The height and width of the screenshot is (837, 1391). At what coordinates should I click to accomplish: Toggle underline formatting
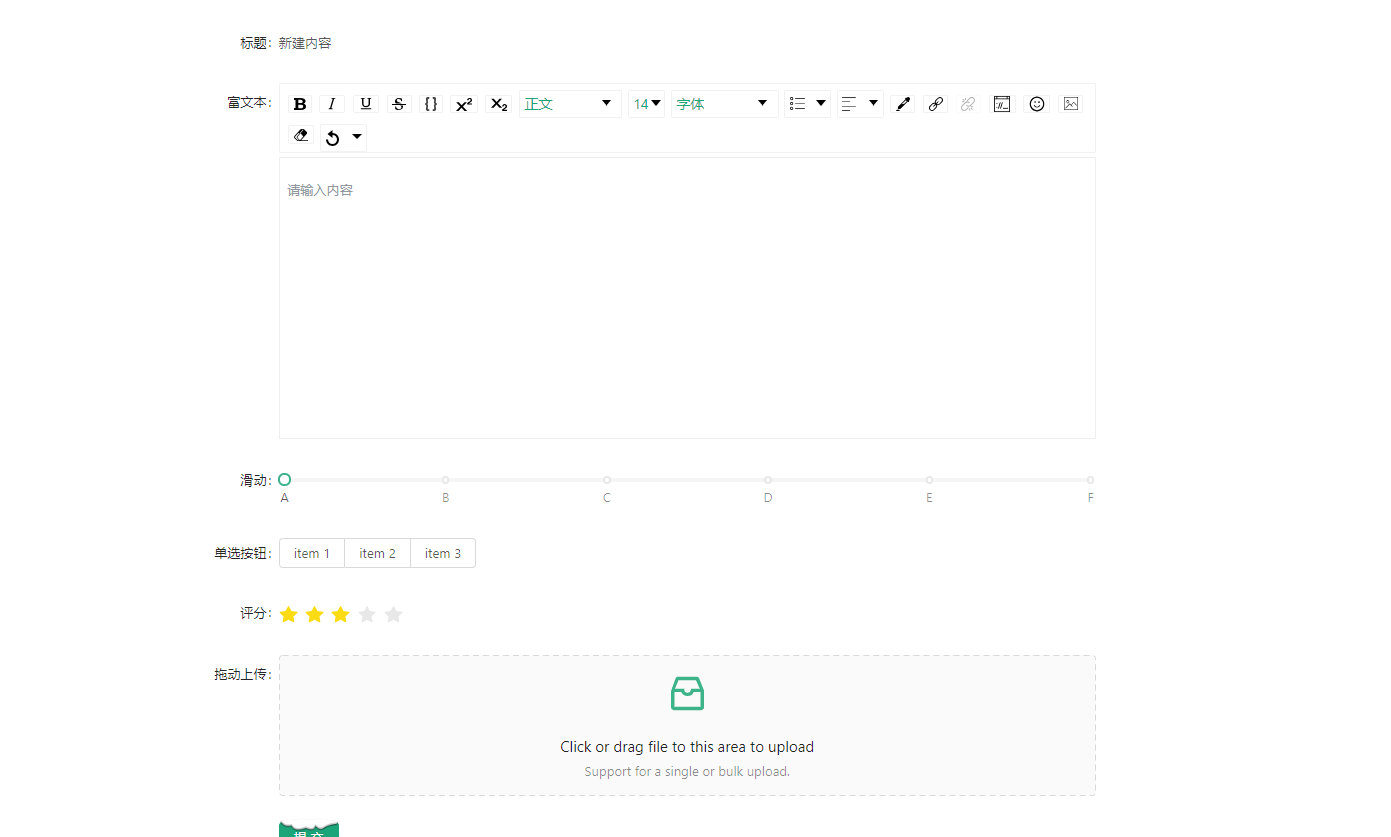366,104
